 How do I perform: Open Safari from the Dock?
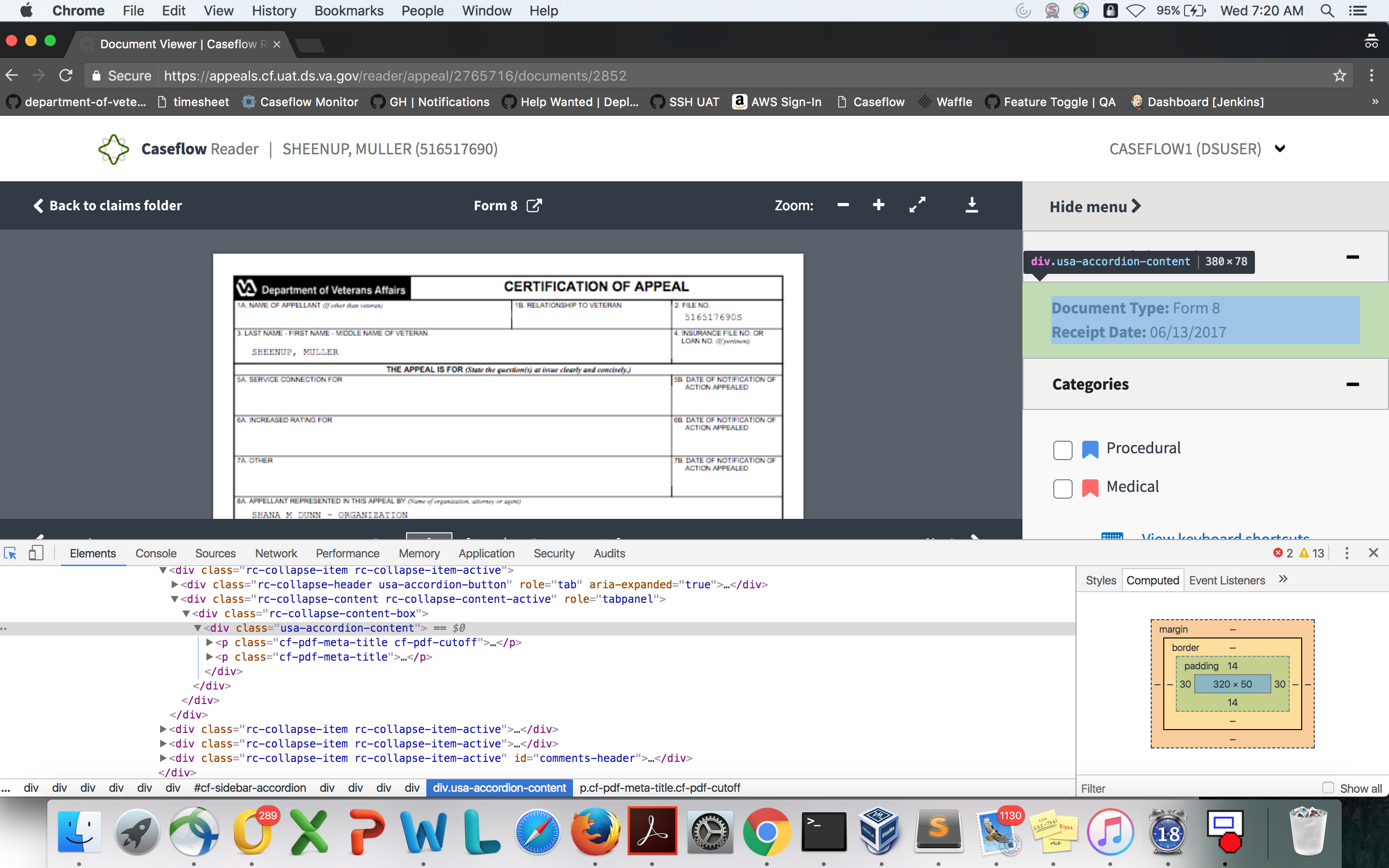coord(537,831)
